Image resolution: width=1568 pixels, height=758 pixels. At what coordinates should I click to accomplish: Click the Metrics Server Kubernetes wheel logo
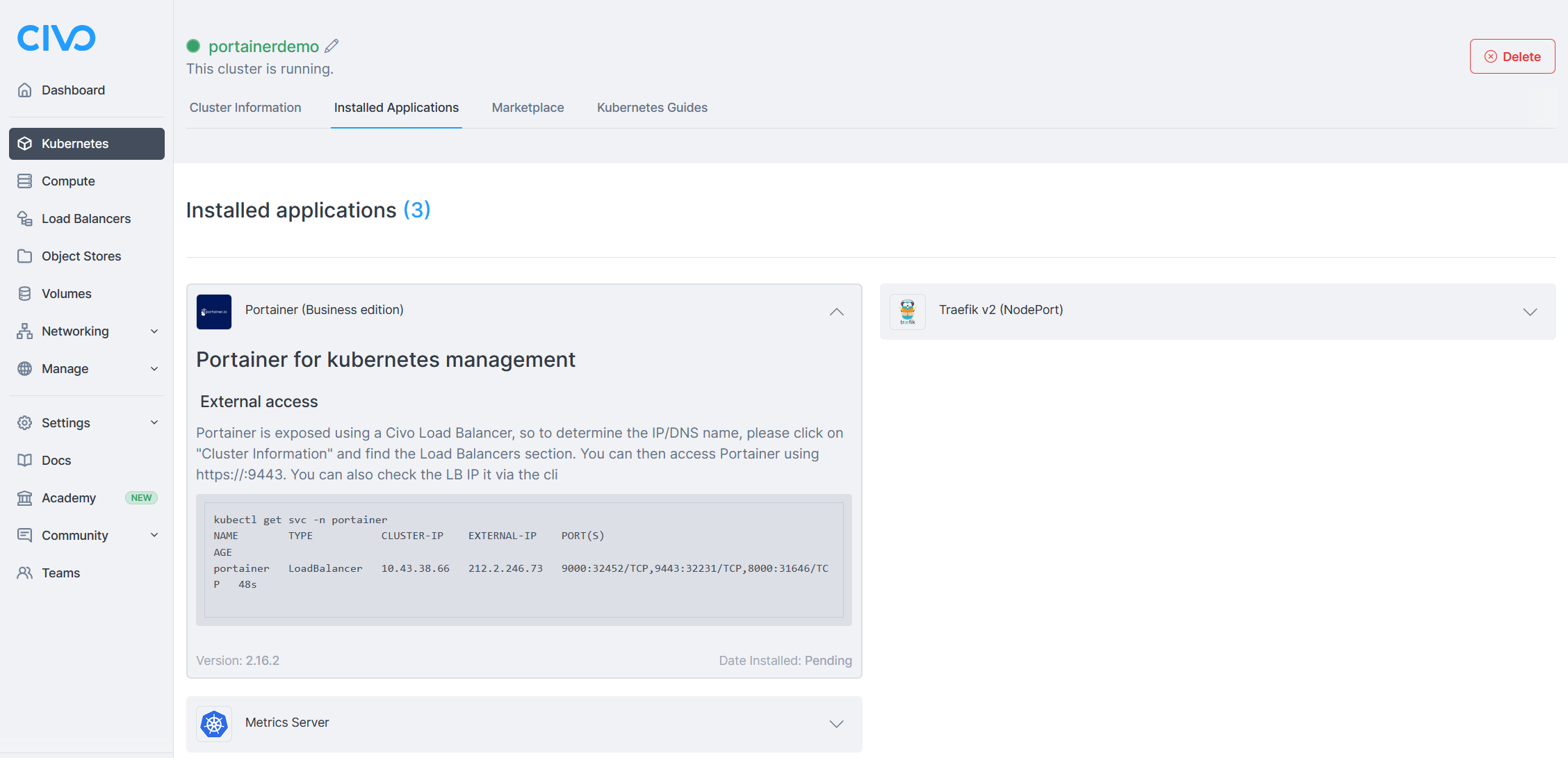point(214,724)
